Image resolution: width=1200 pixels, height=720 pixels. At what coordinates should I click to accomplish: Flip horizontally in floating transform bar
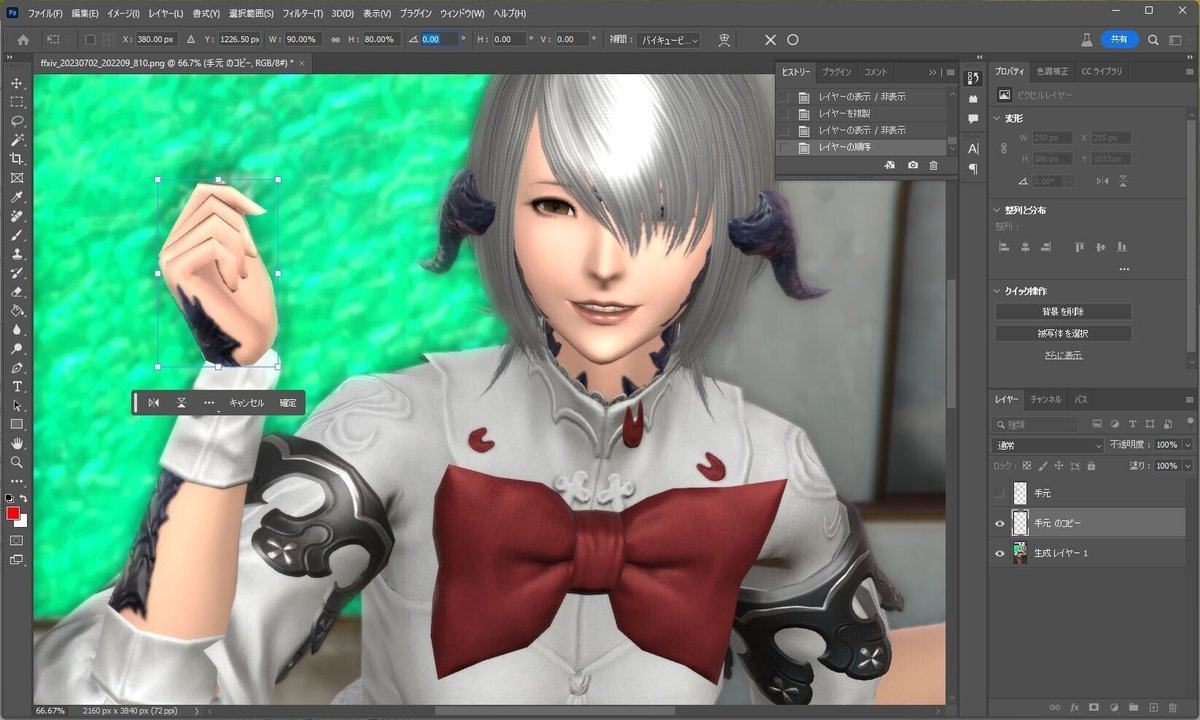[x=153, y=403]
